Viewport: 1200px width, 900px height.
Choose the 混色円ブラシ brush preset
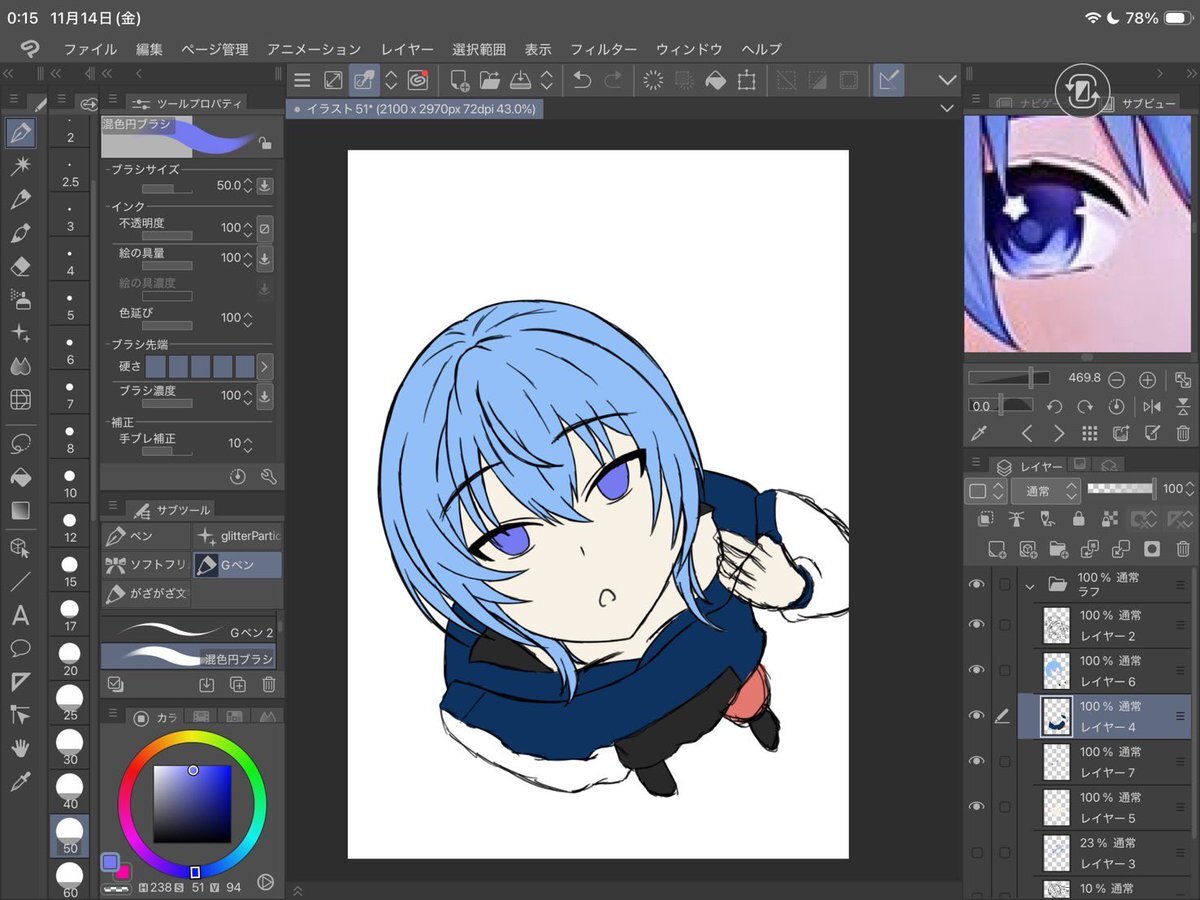coord(188,657)
